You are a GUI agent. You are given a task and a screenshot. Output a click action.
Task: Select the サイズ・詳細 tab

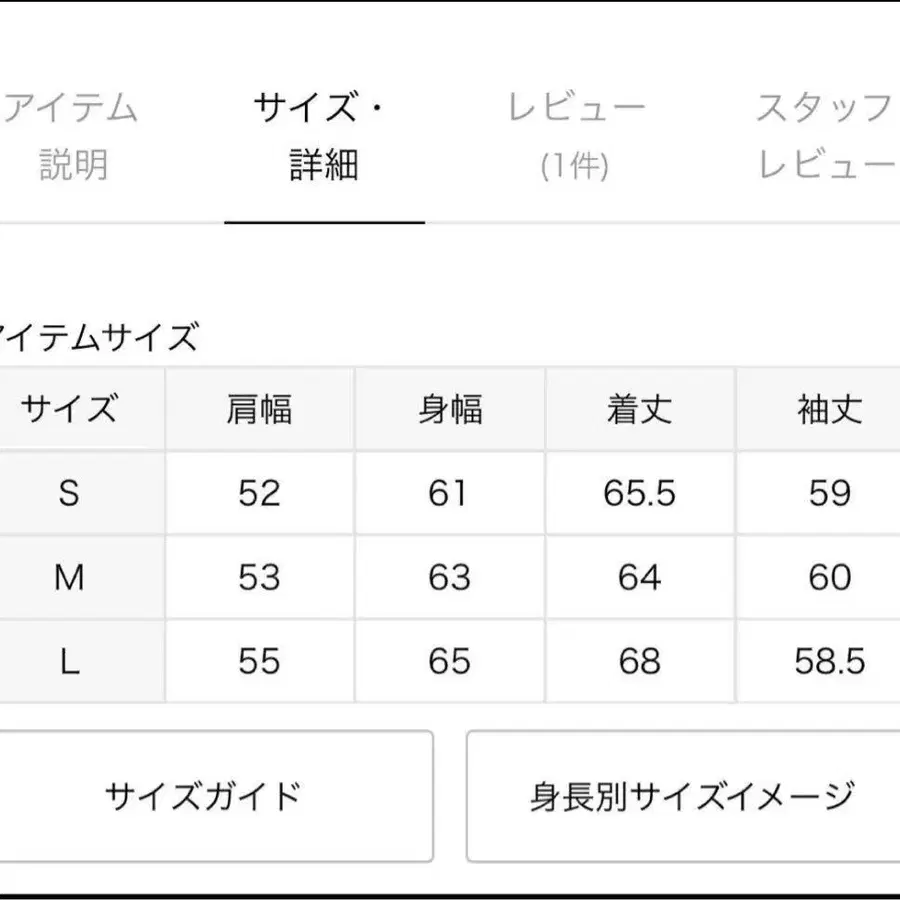(323, 135)
